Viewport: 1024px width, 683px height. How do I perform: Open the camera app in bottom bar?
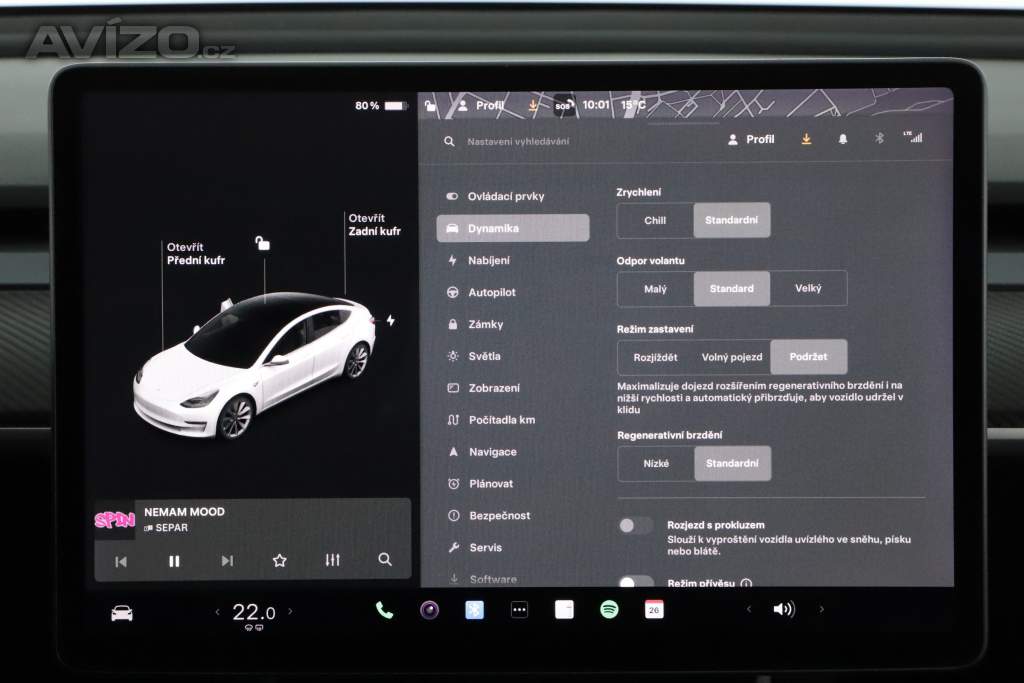429,610
